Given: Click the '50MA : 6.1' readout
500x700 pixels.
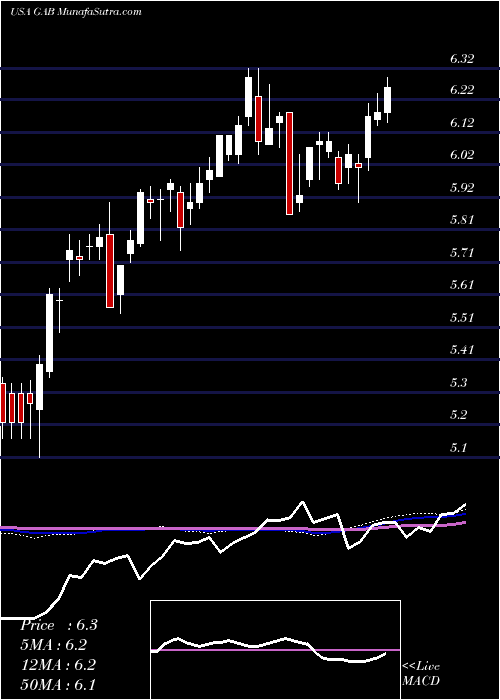Looking at the screenshot, I should 58,685.
